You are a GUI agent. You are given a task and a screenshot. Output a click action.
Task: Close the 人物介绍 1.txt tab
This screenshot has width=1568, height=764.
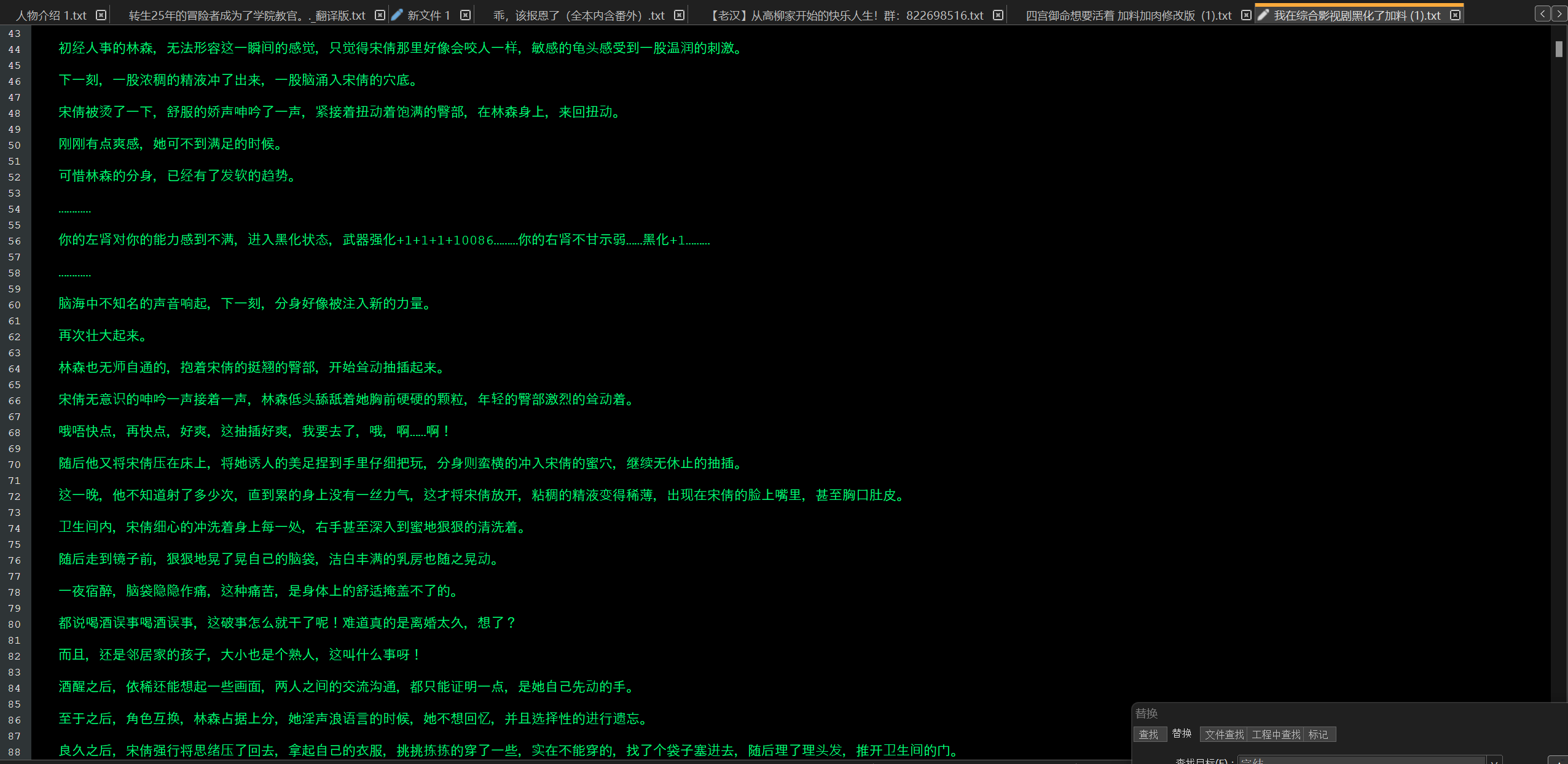[x=101, y=15]
